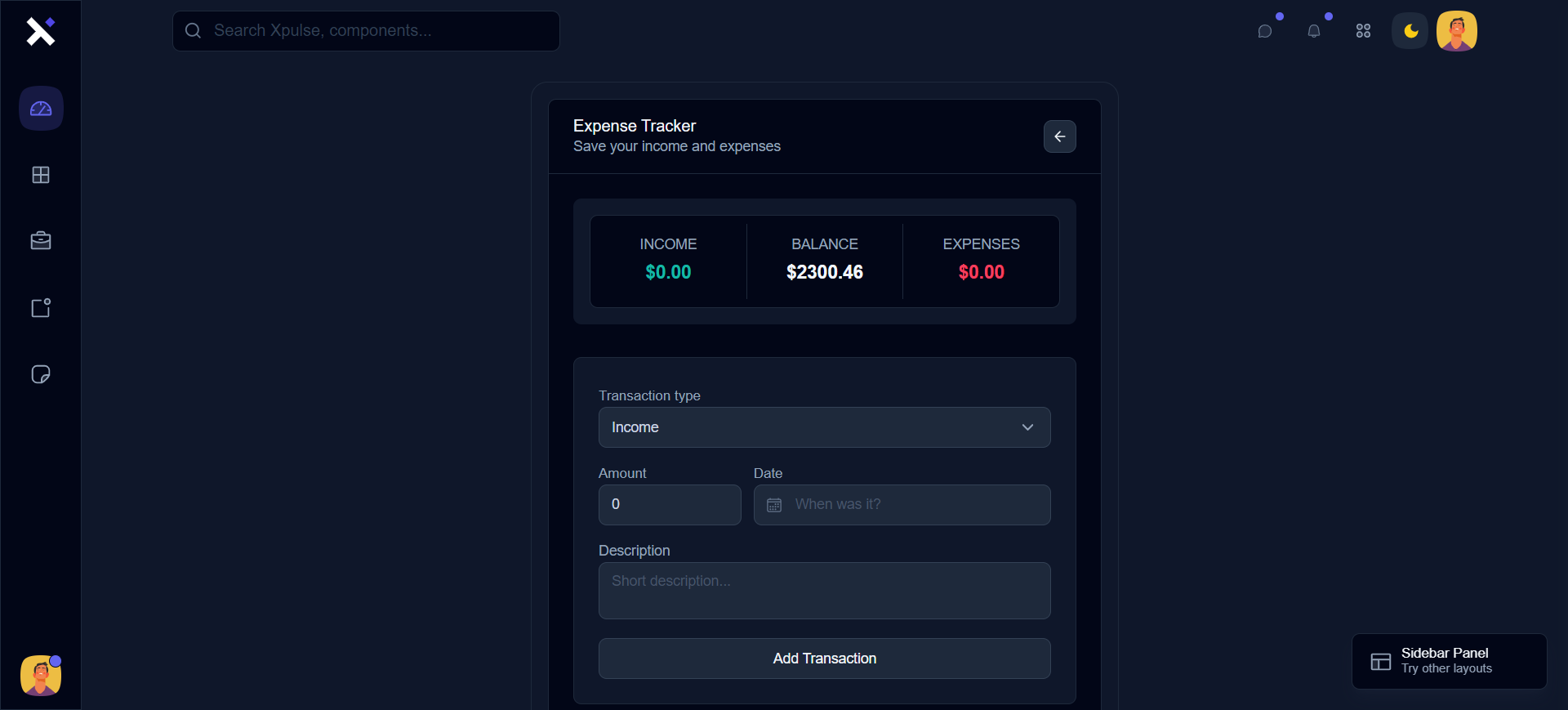Open the grid layout sidebar icon

coord(41,175)
